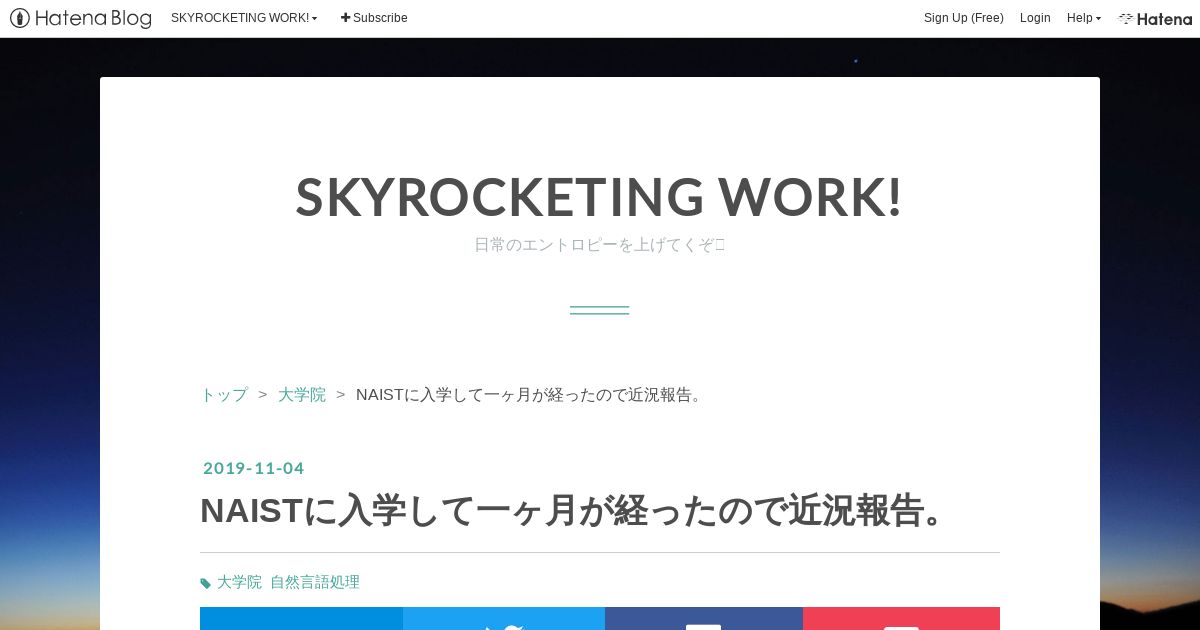Image resolution: width=1200 pixels, height=630 pixels.
Task: Click the Sign Up (Free) link
Action: click(963, 18)
